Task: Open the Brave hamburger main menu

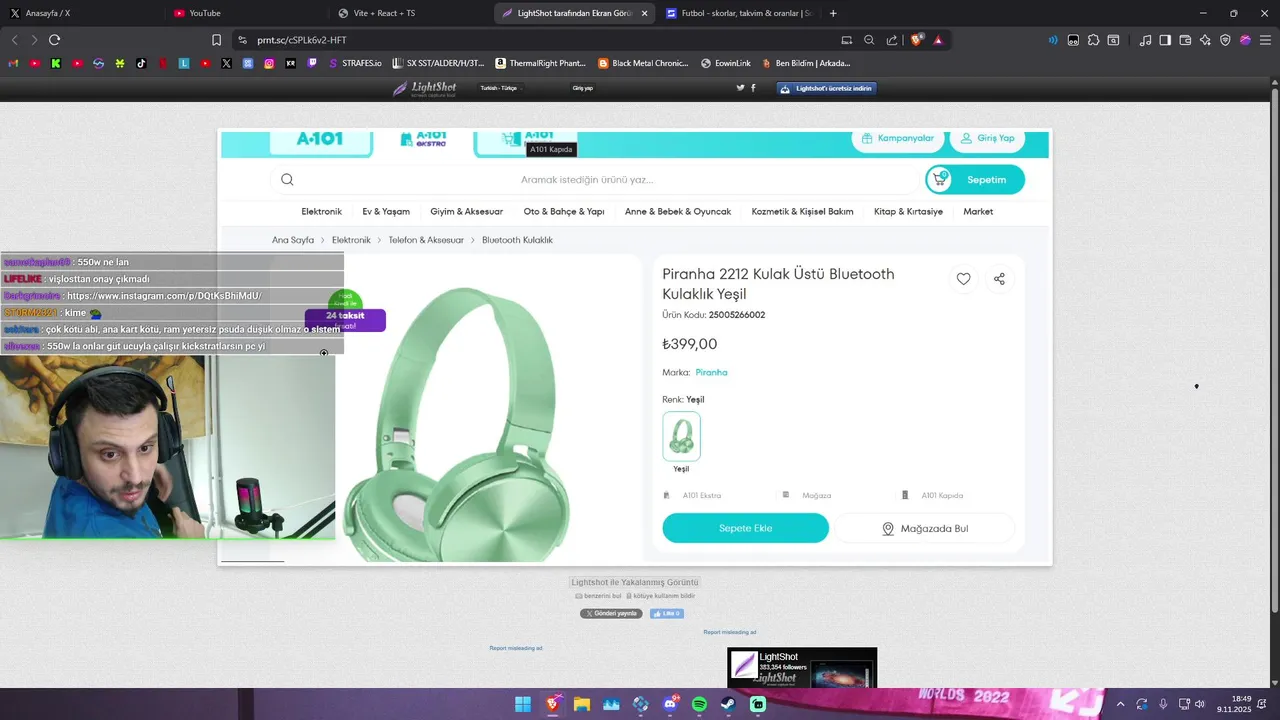Action: (x=1265, y=40)
